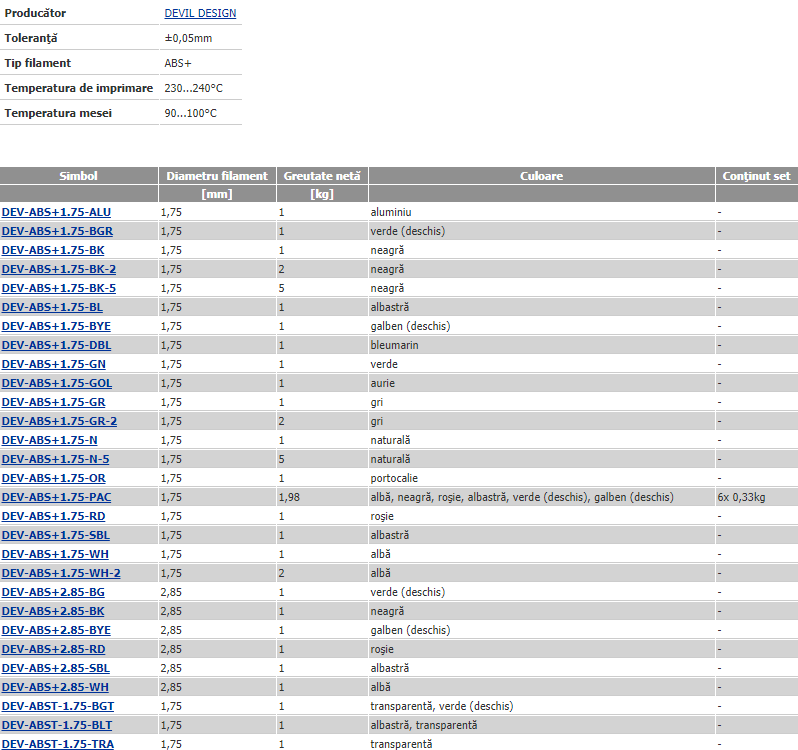
Task: Open the DEV-ABS+1.75-GR-2 gri product
Action: 59,421
